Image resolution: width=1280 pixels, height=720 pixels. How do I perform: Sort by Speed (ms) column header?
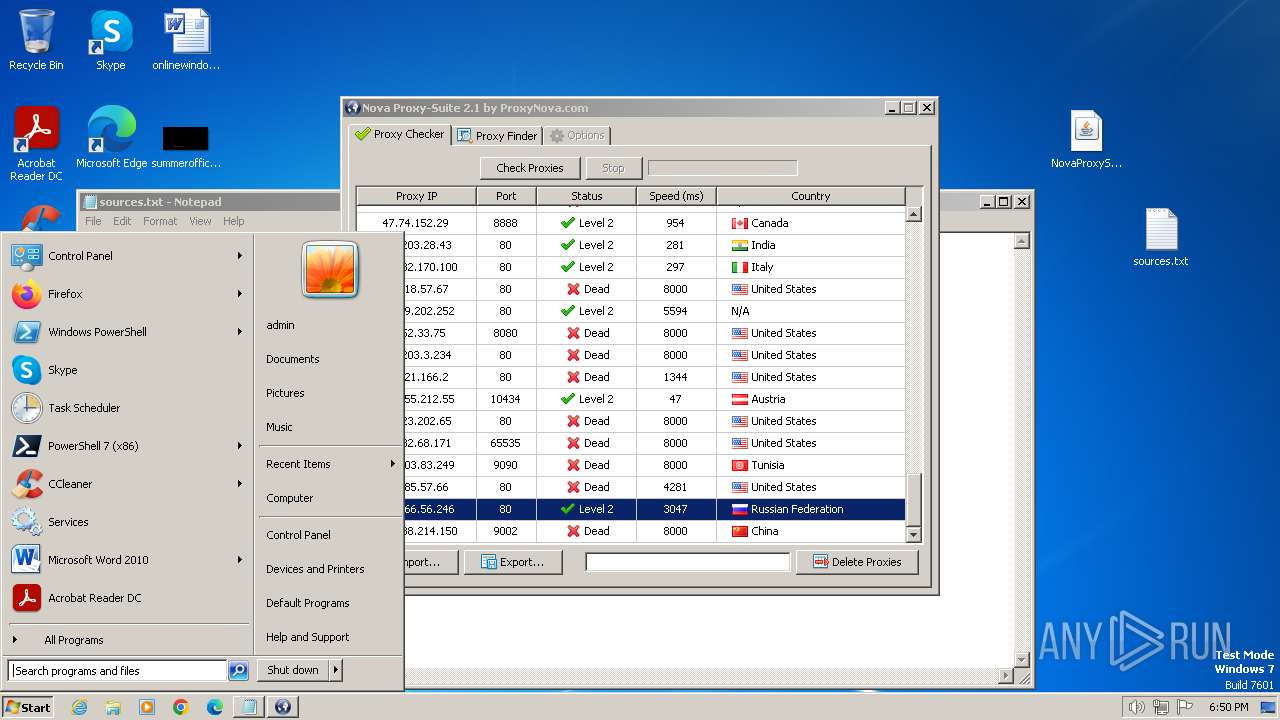(676, 196)
